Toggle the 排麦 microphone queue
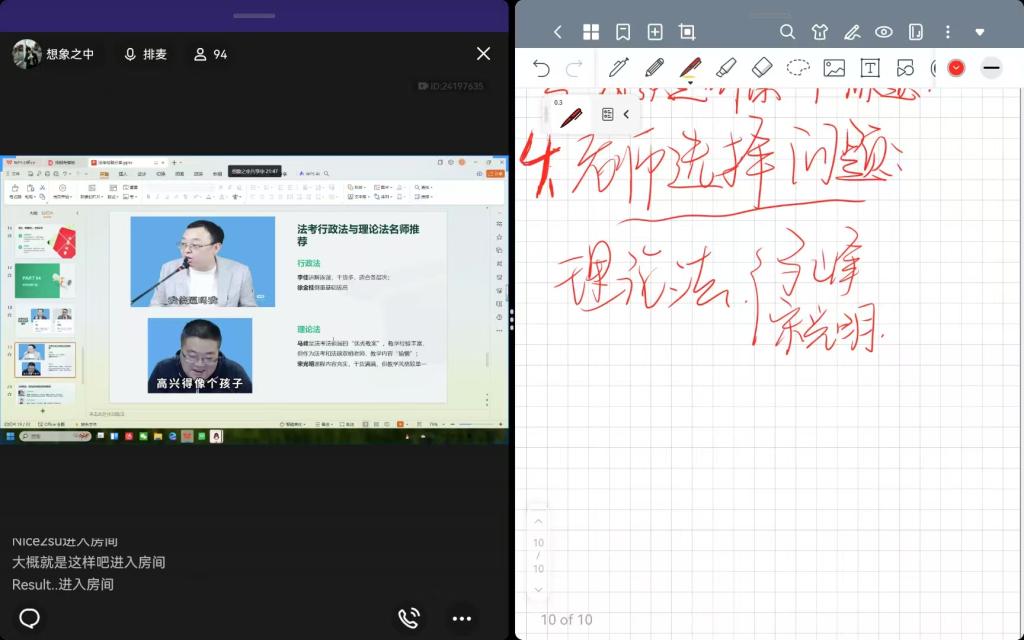The height and width of the screenshot is (640, 1024). [x=145, y=54]
